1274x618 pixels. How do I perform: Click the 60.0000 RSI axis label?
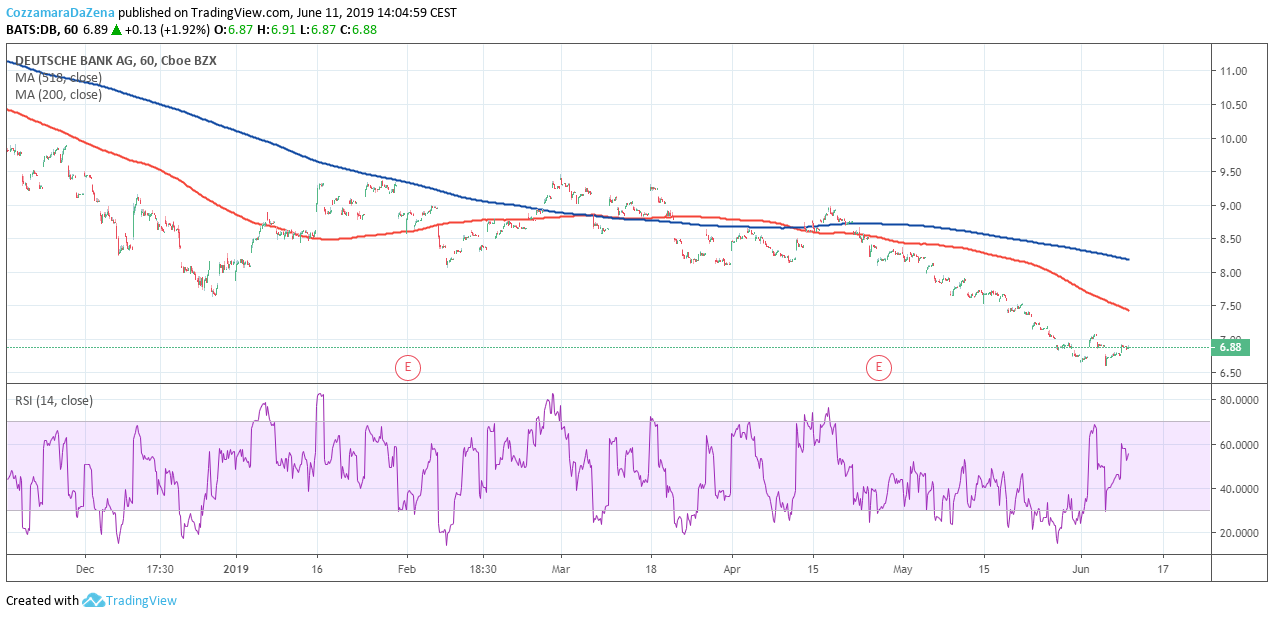(x=1238, y=444)
